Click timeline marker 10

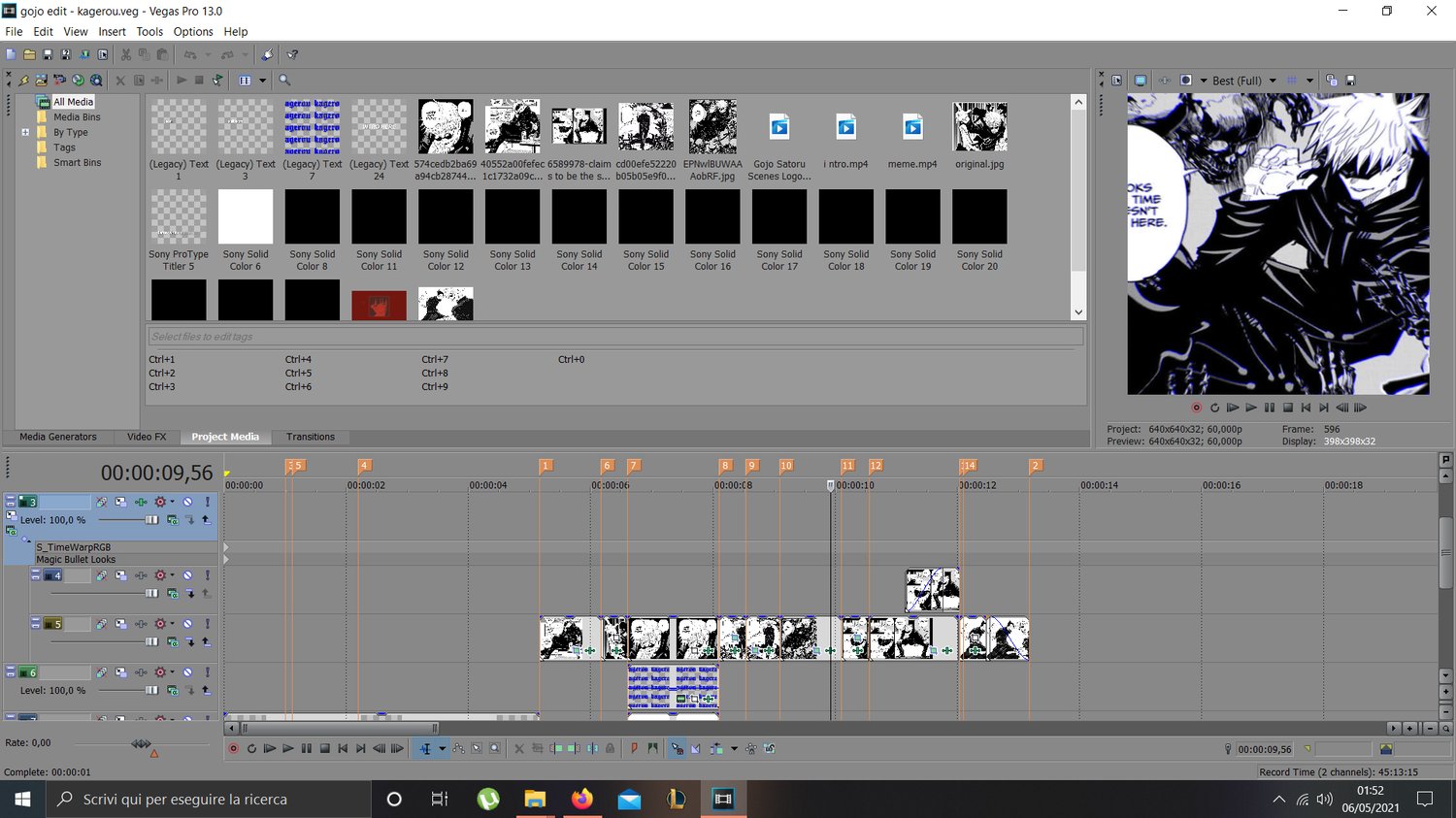click(786, 466)
